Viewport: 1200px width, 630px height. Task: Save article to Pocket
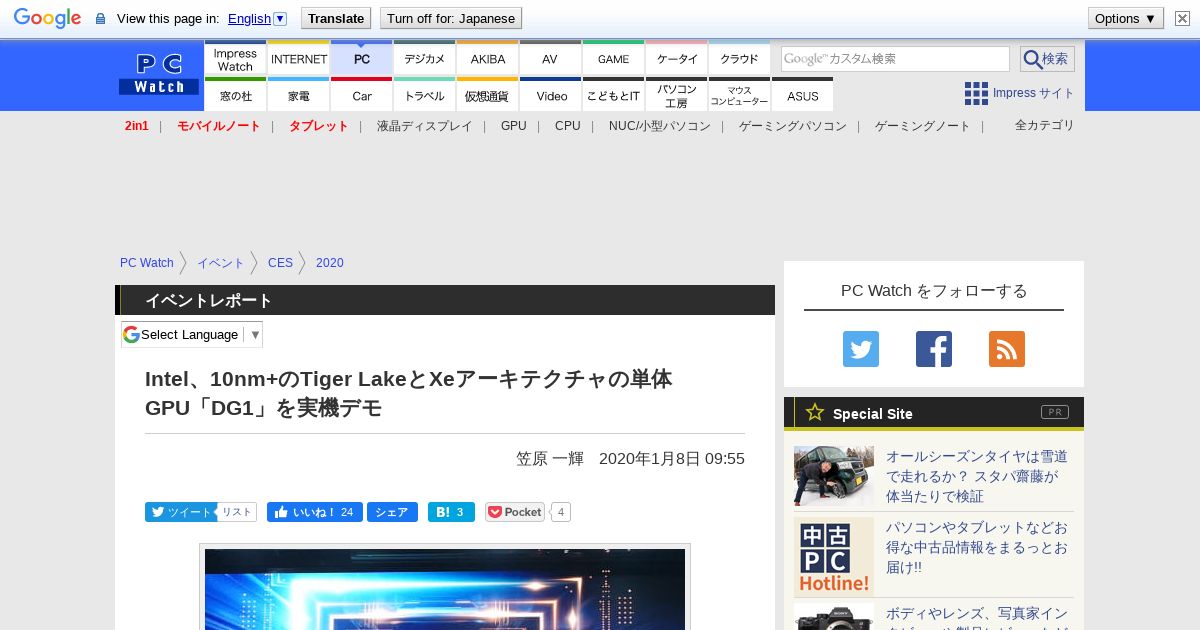[x=515, y=512]
